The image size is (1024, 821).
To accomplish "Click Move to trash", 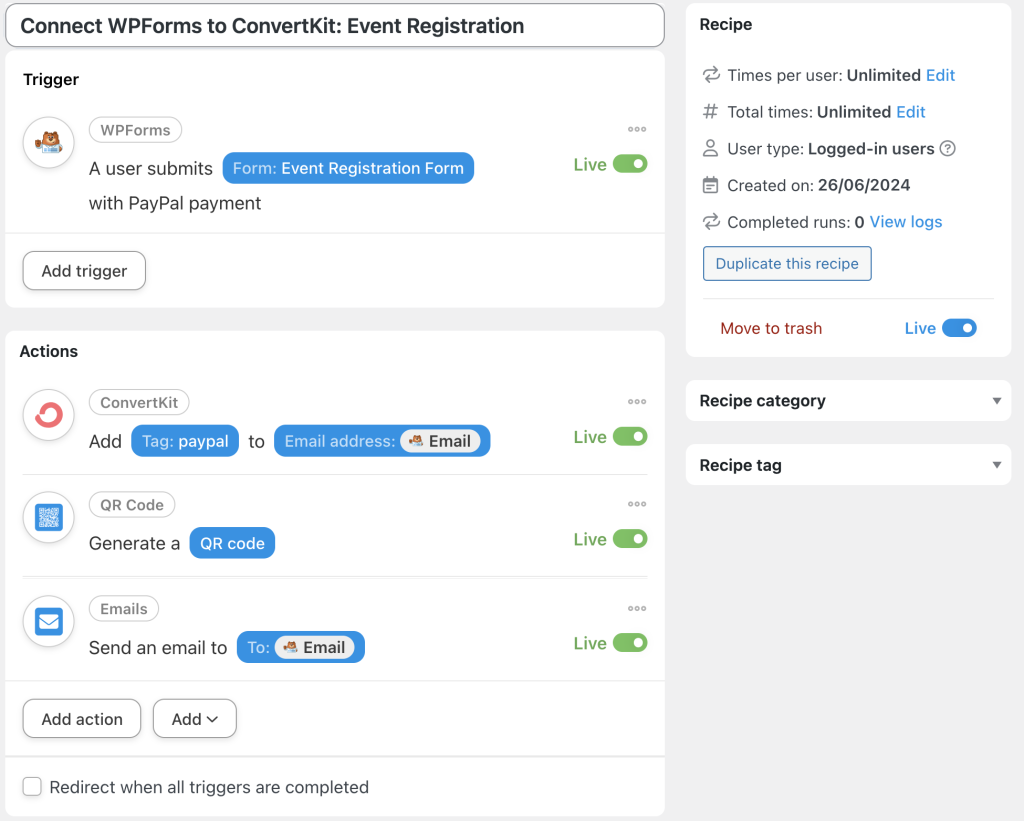I will 771,328.
